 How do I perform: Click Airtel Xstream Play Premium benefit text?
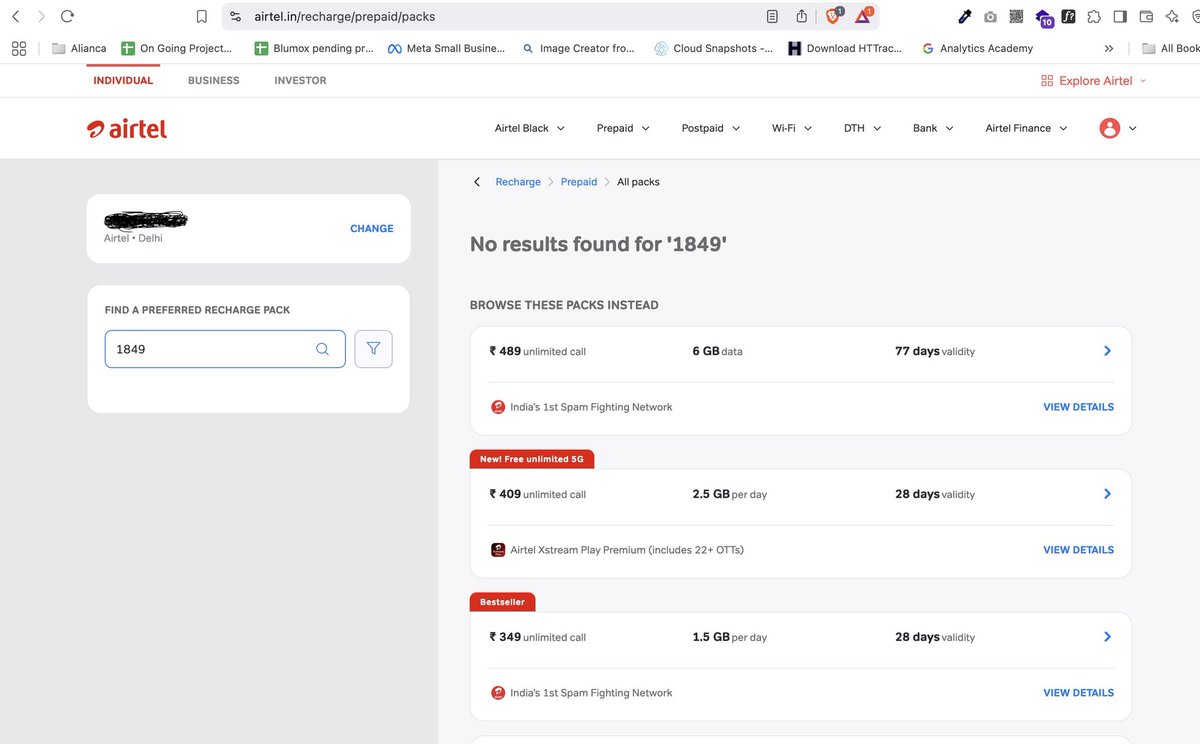tap(627, 550)
